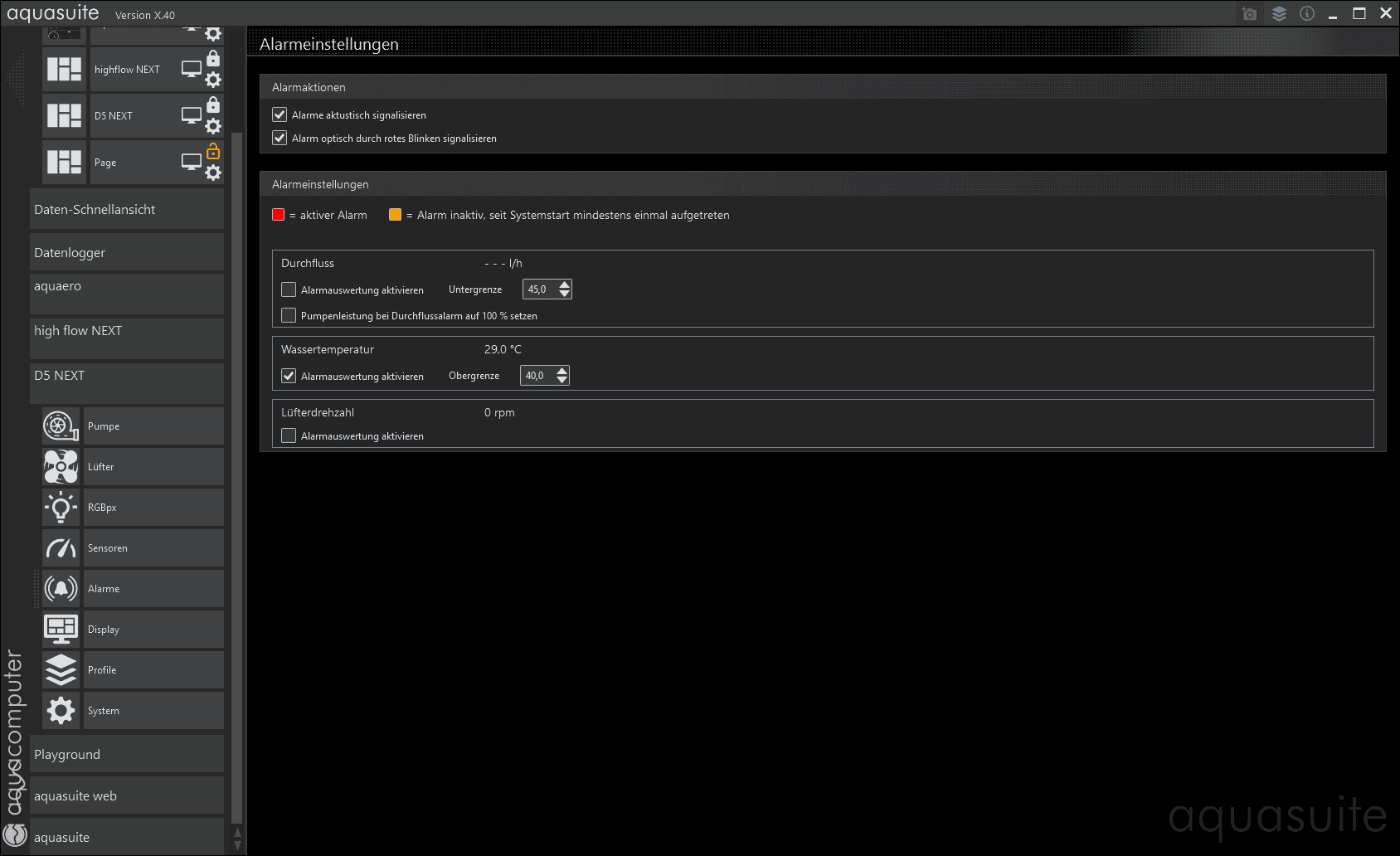
Task: Open the System gear icon
Action: point(61,711)
